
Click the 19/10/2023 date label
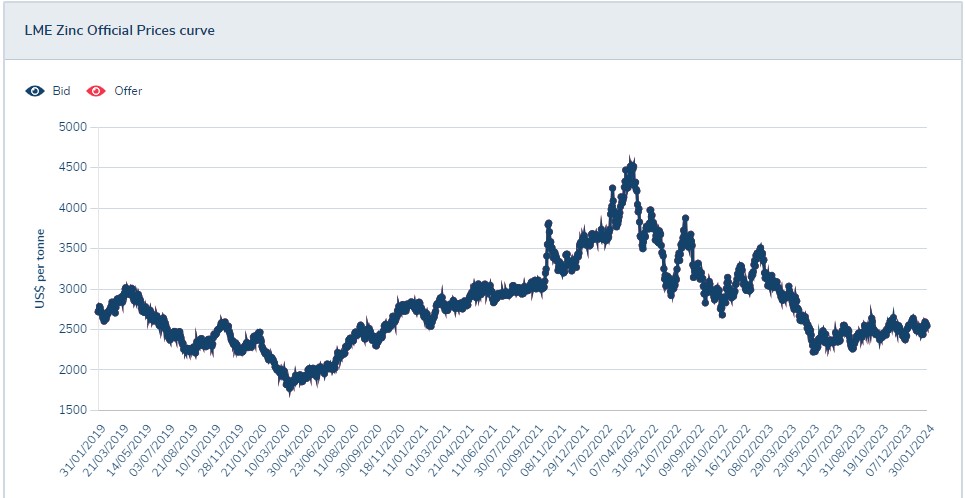point(866,449)
